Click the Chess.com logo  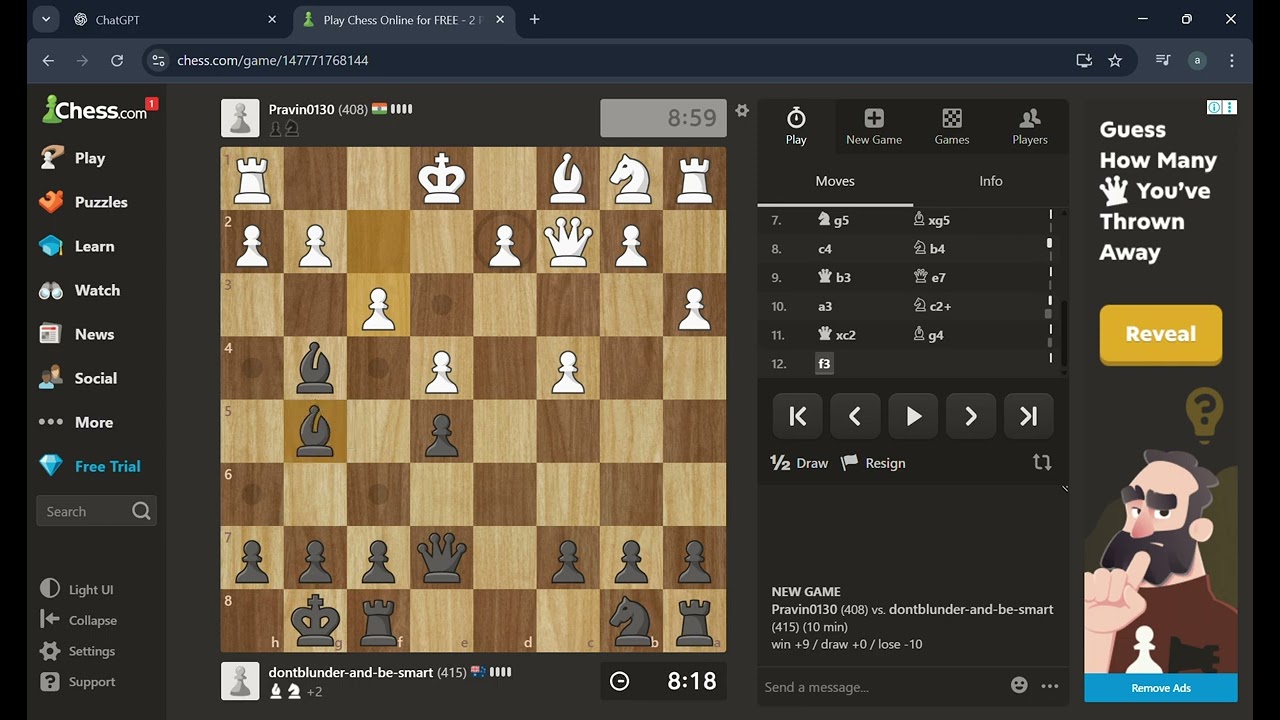point(95,110)
